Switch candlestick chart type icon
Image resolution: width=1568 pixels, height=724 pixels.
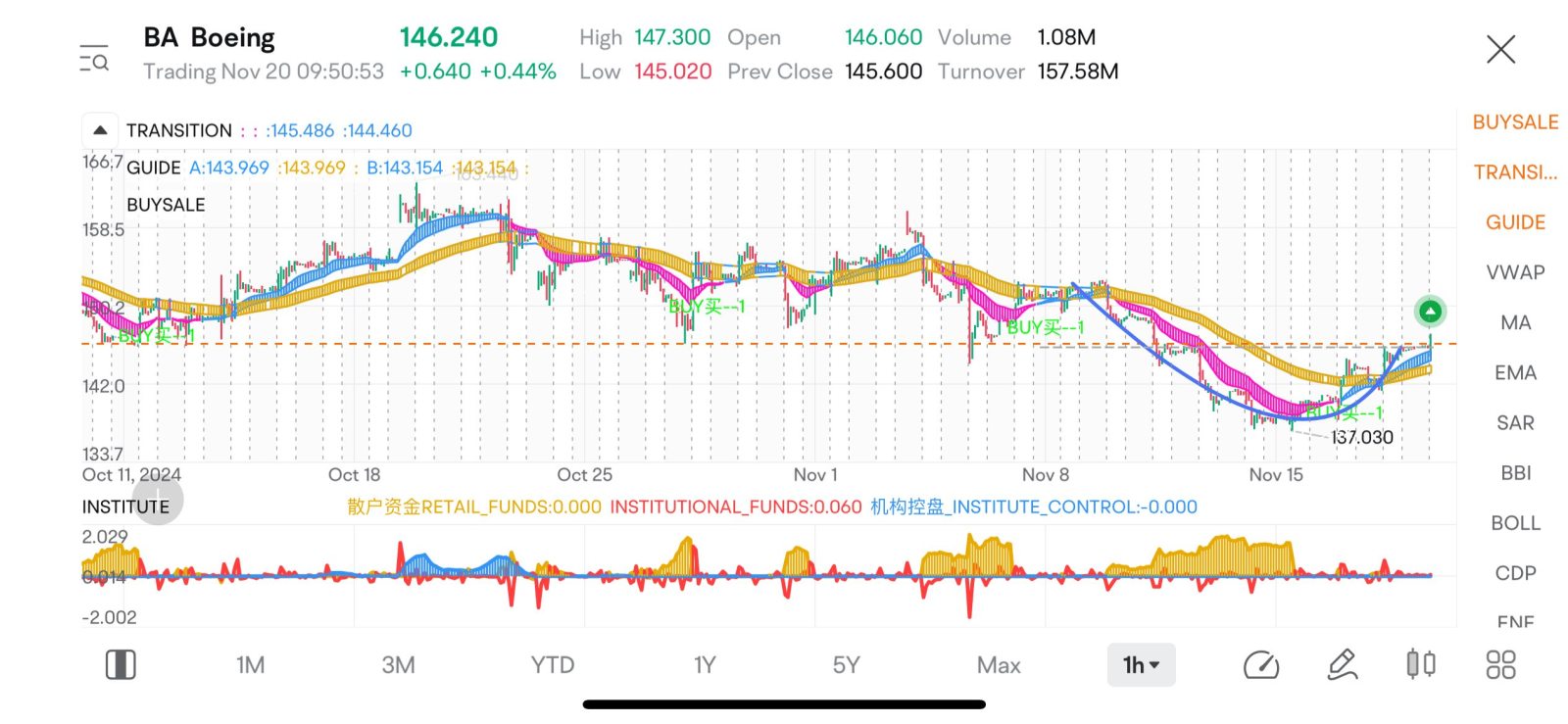pos(1421,664)
